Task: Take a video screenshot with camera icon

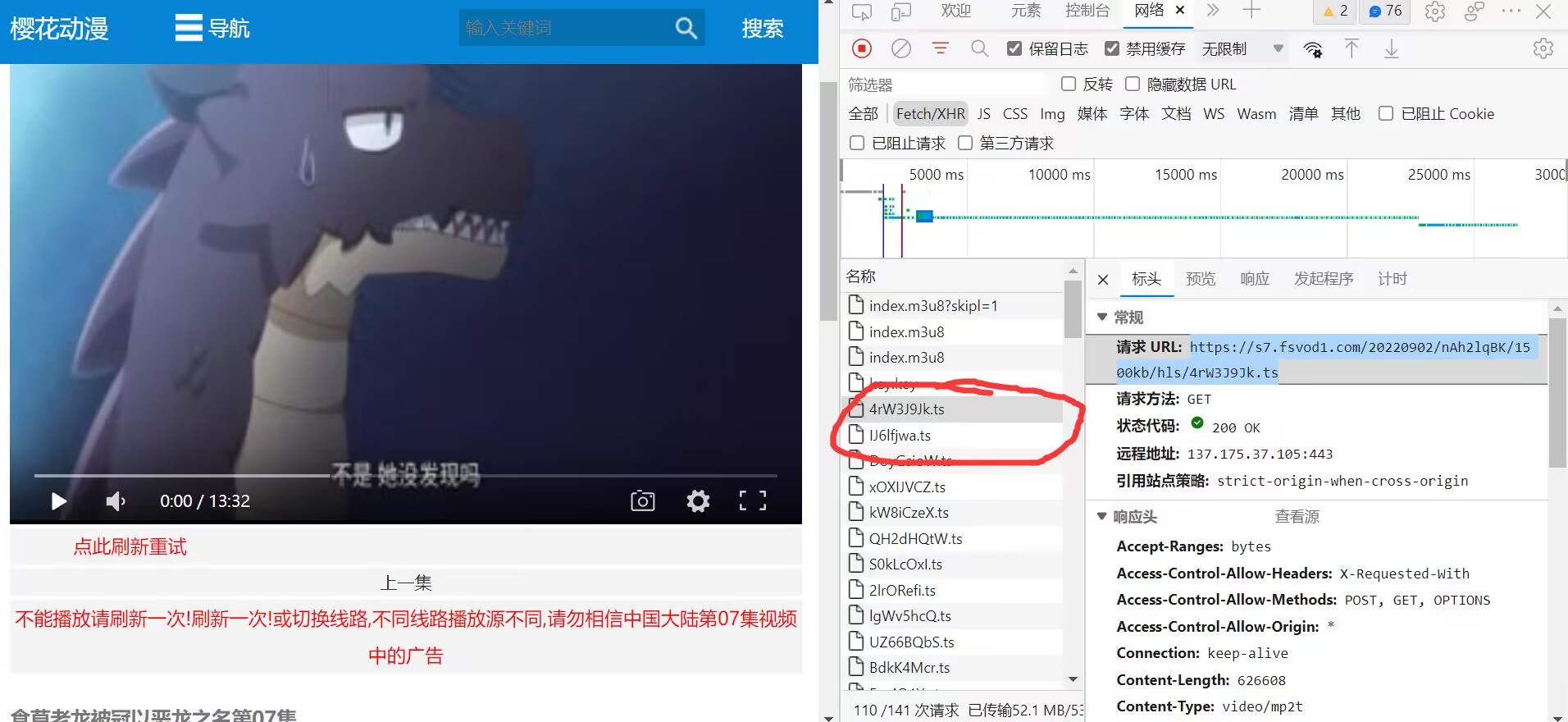Action: (x=642, y=500)
